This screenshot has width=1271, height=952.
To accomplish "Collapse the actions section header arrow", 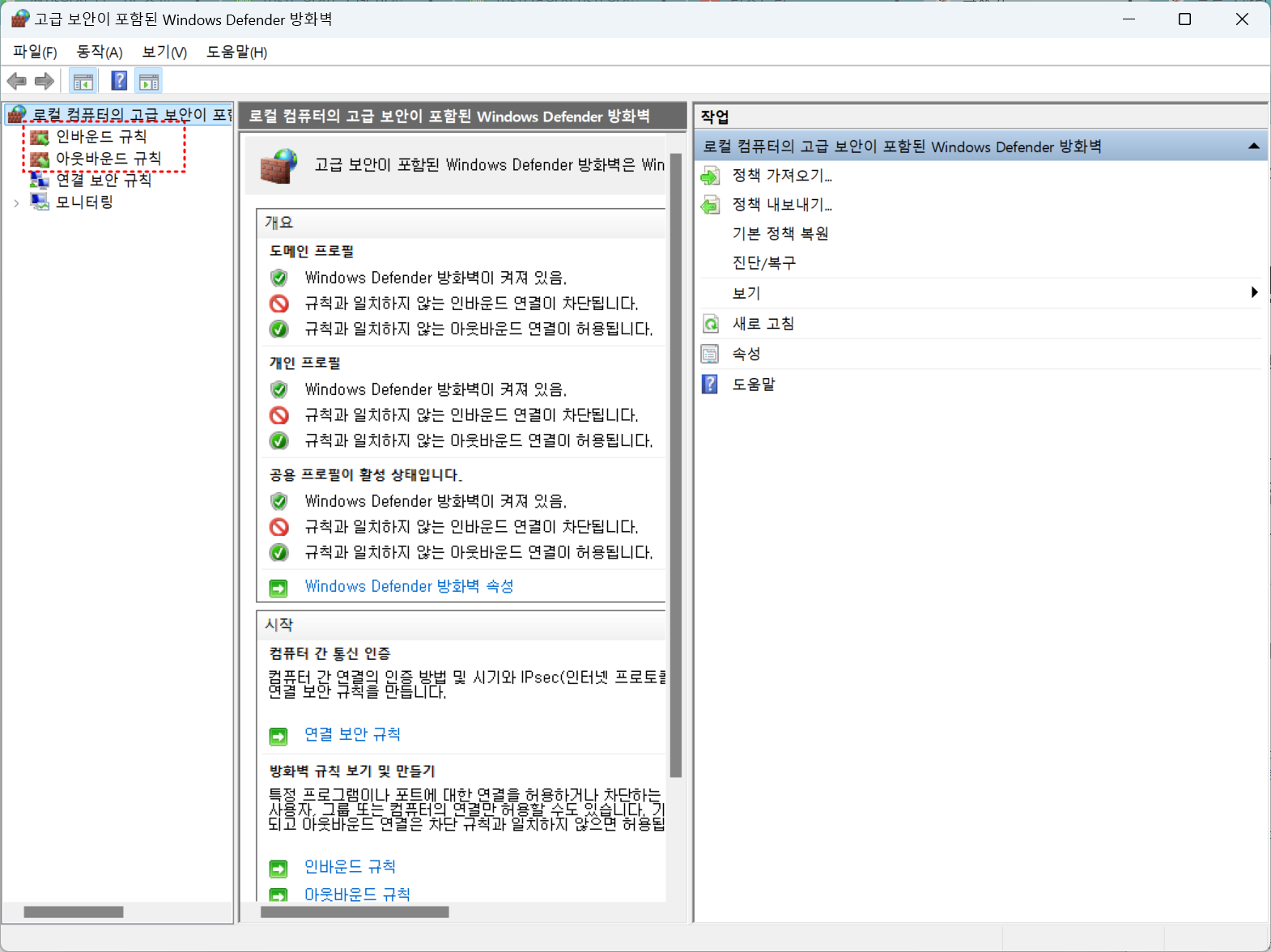I will tap(1253, 147).
